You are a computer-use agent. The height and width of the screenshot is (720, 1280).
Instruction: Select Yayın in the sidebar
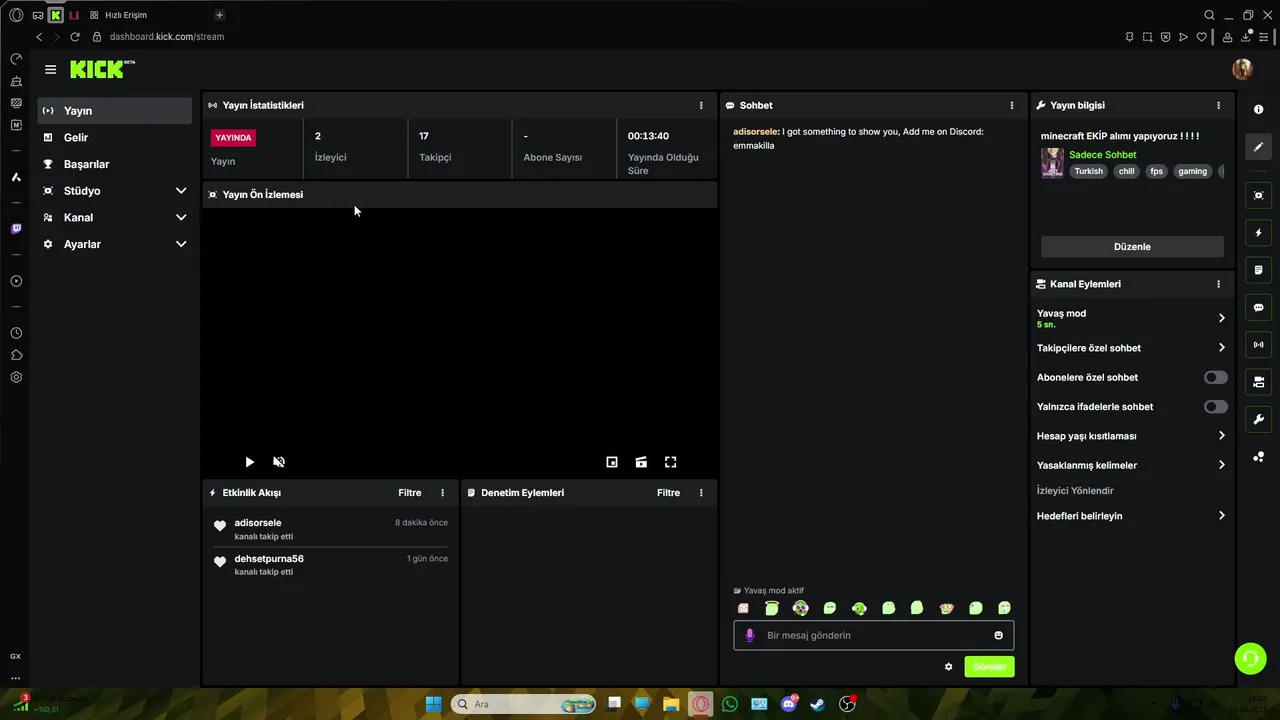[115, 111]
